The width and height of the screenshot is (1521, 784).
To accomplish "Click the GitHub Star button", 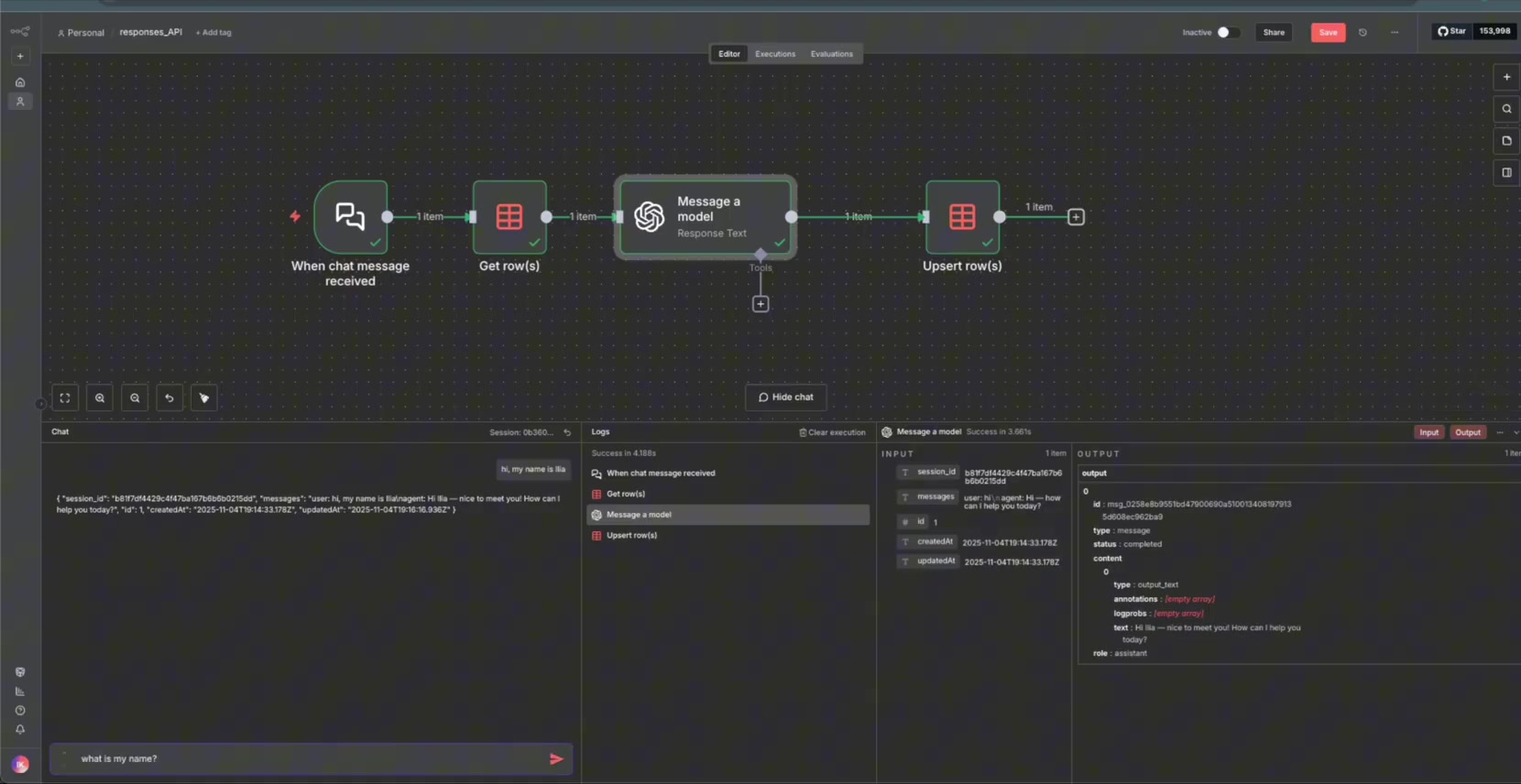I will click(1451, 31).
